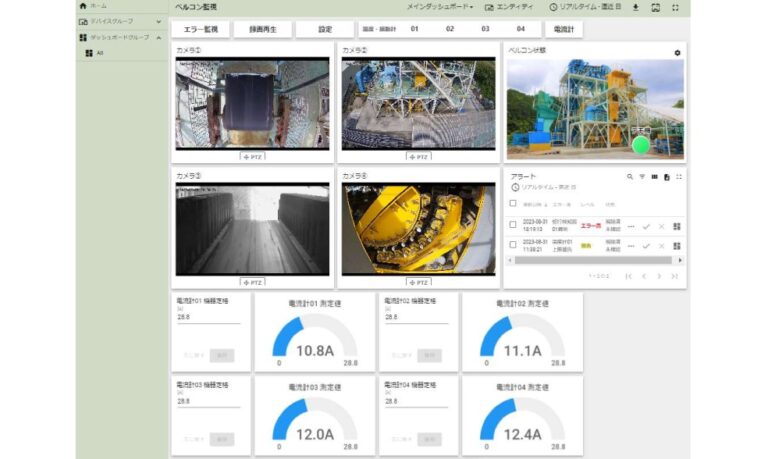Acknowledge the second alarm with the checkmark
The image size is (768, 459).
coord(646,246)
